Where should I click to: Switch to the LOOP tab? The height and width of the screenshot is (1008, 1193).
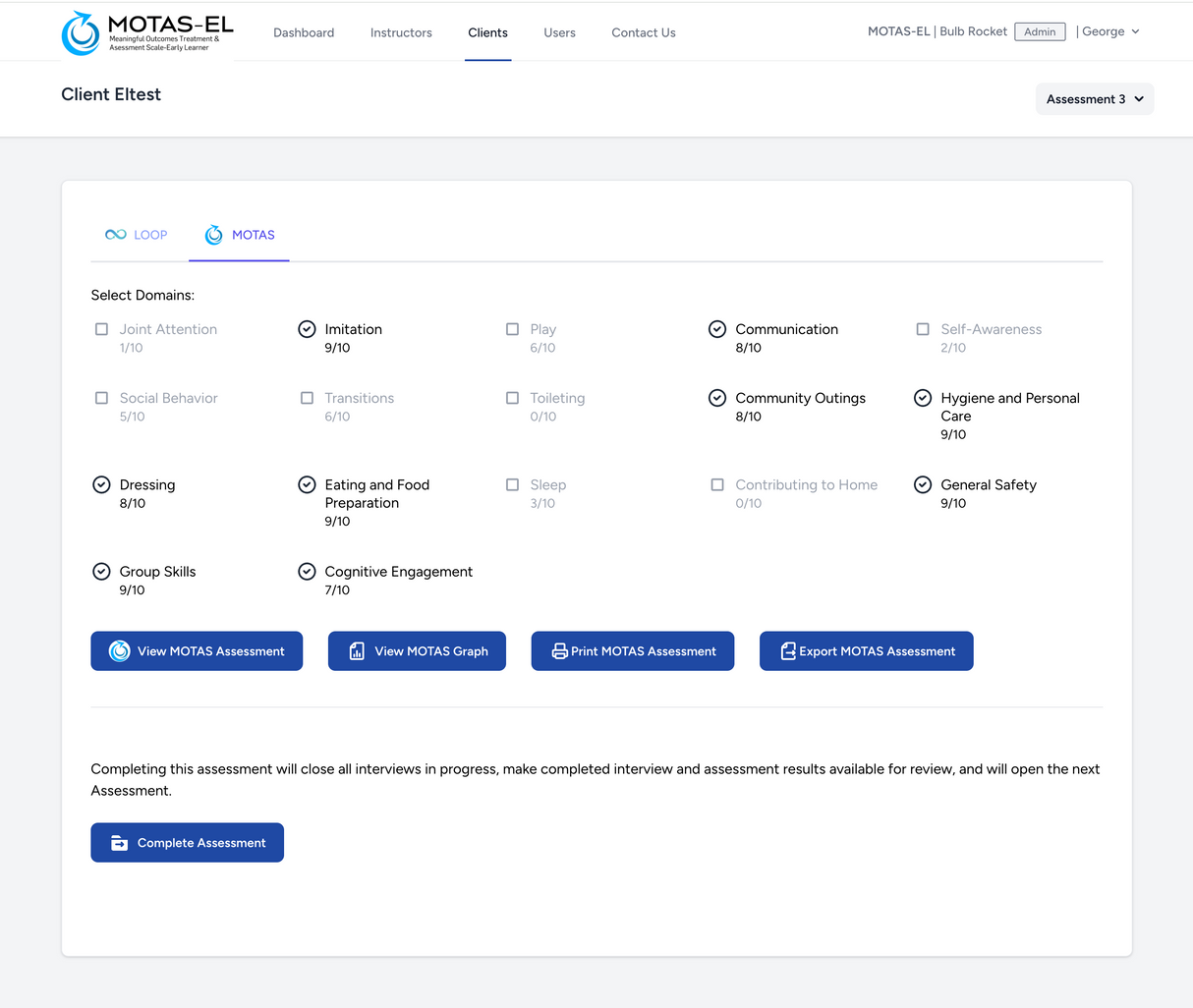[x=138, y=234]
